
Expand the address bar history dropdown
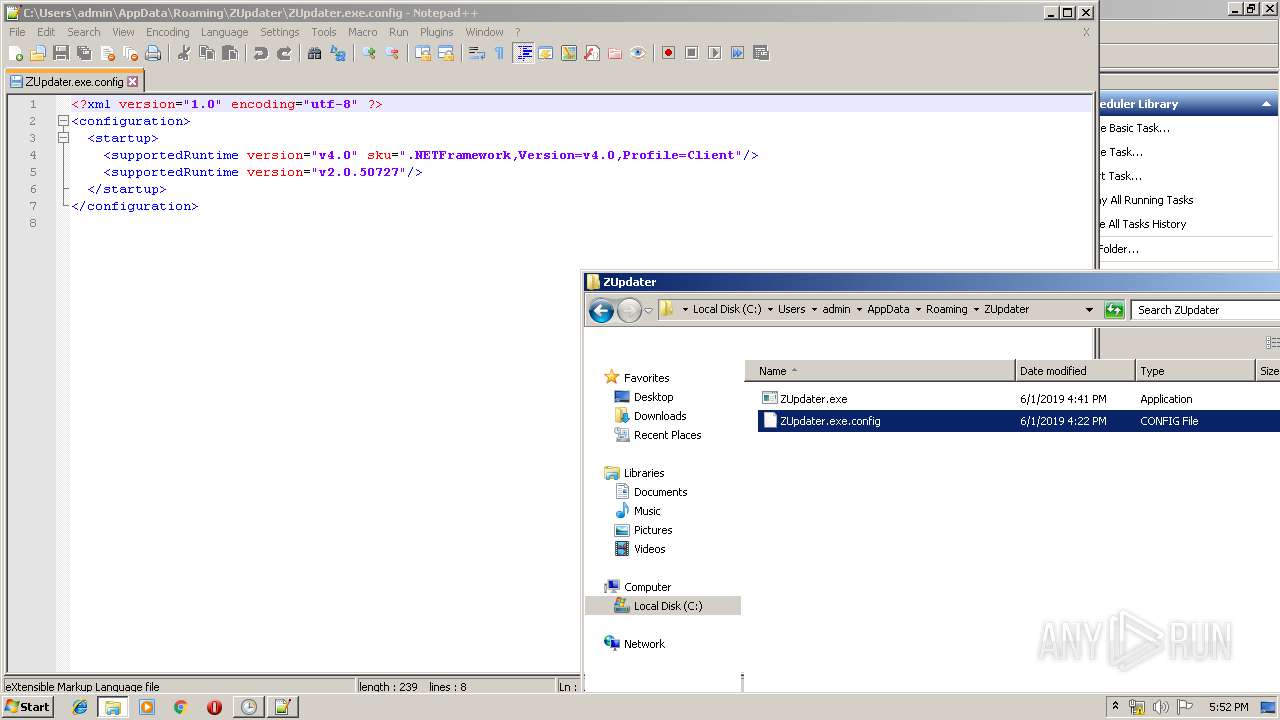point(1089,310)
